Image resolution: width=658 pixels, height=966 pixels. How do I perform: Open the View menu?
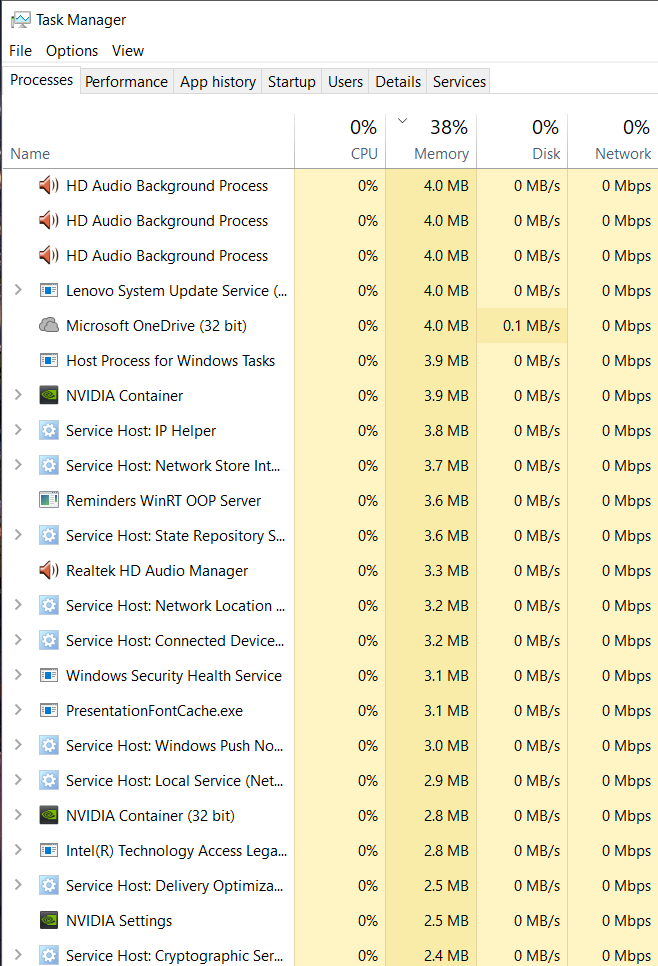coord(128,51)
